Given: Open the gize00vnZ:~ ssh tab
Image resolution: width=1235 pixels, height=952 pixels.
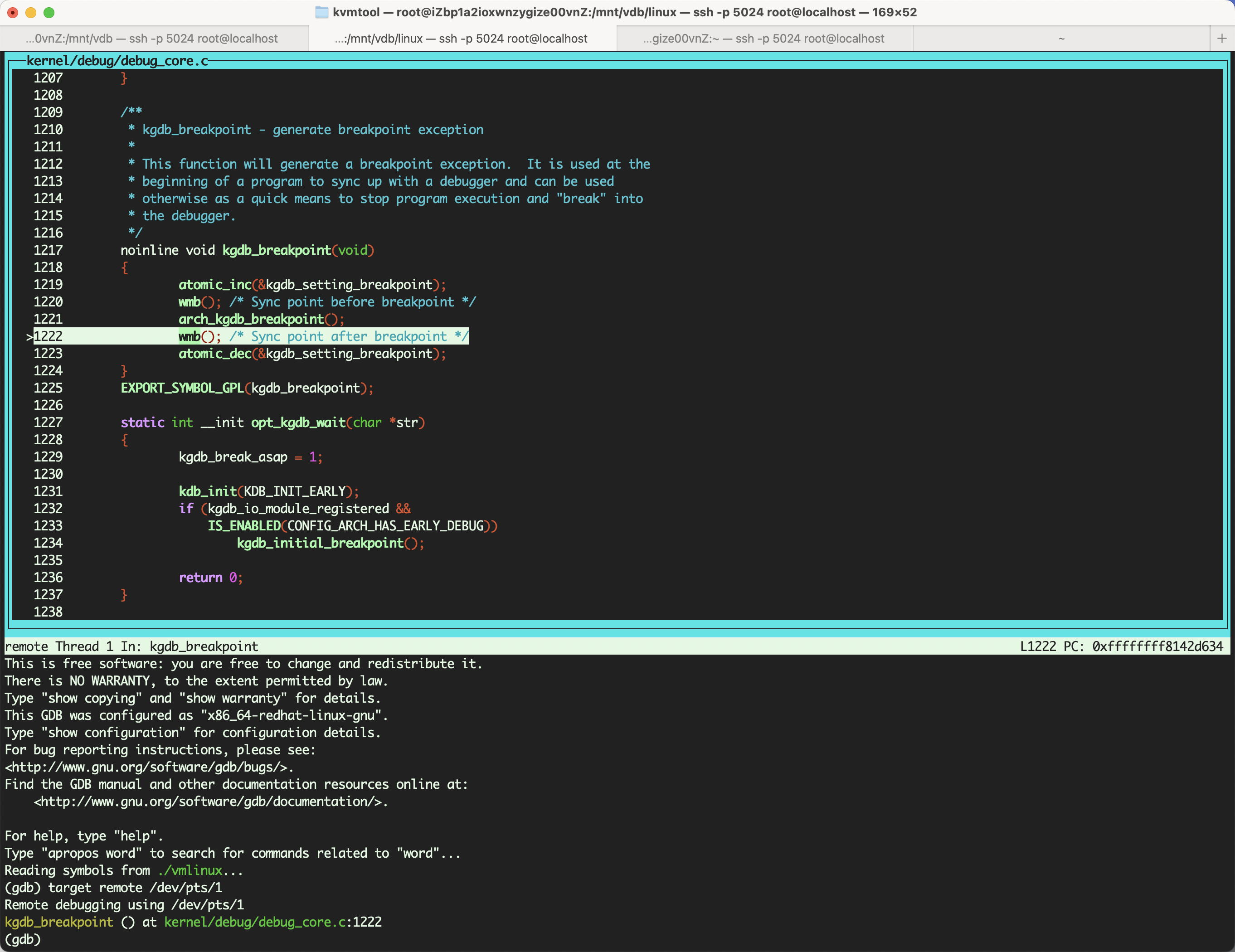Looking at the screenshot, I should point(763,39).
